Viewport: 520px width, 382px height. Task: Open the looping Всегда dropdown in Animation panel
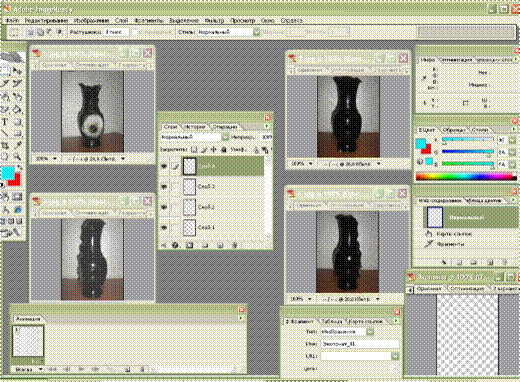[x=41, y=369]
